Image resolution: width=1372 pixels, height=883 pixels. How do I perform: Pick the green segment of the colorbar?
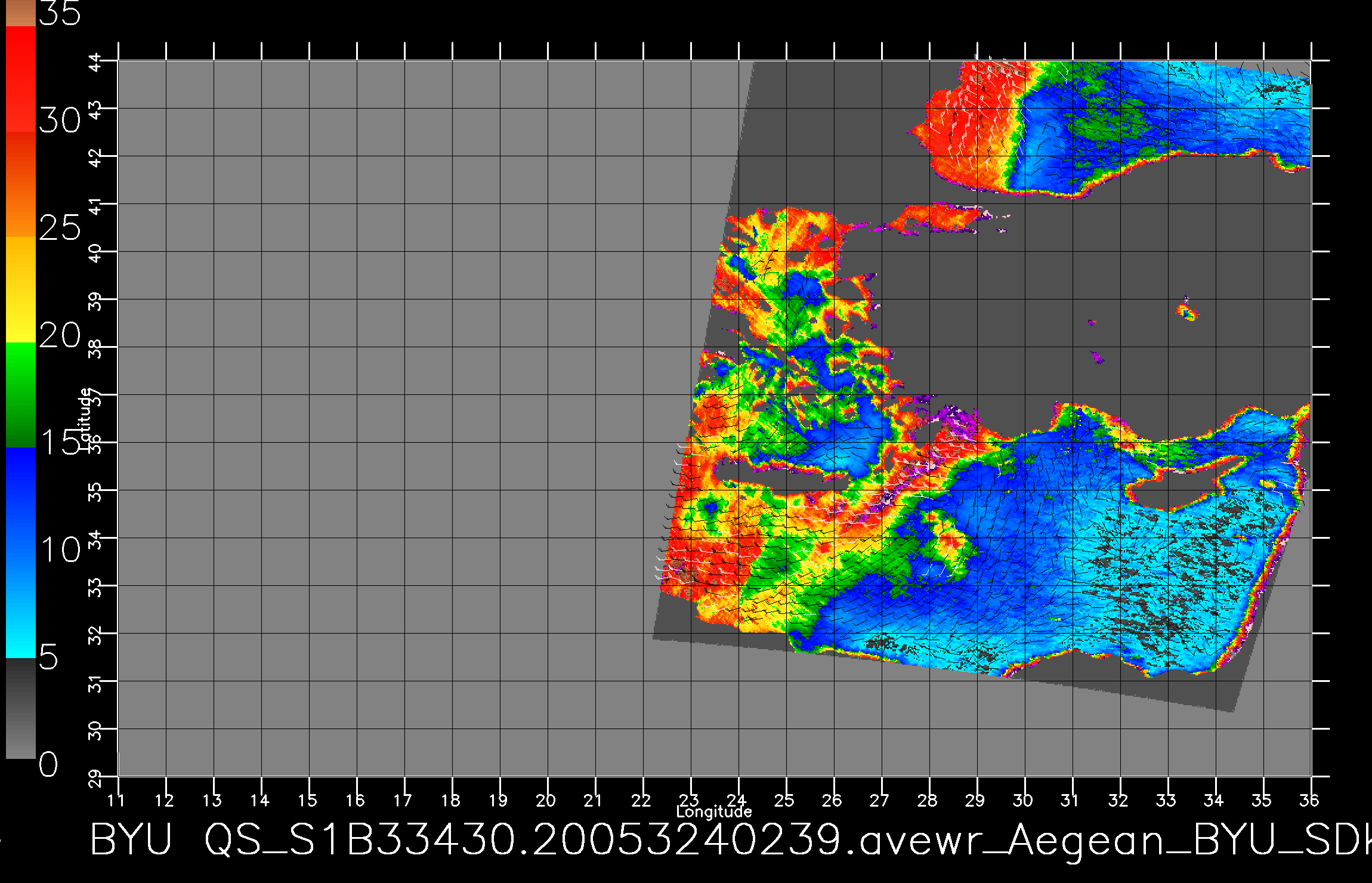tap(21, 395)
